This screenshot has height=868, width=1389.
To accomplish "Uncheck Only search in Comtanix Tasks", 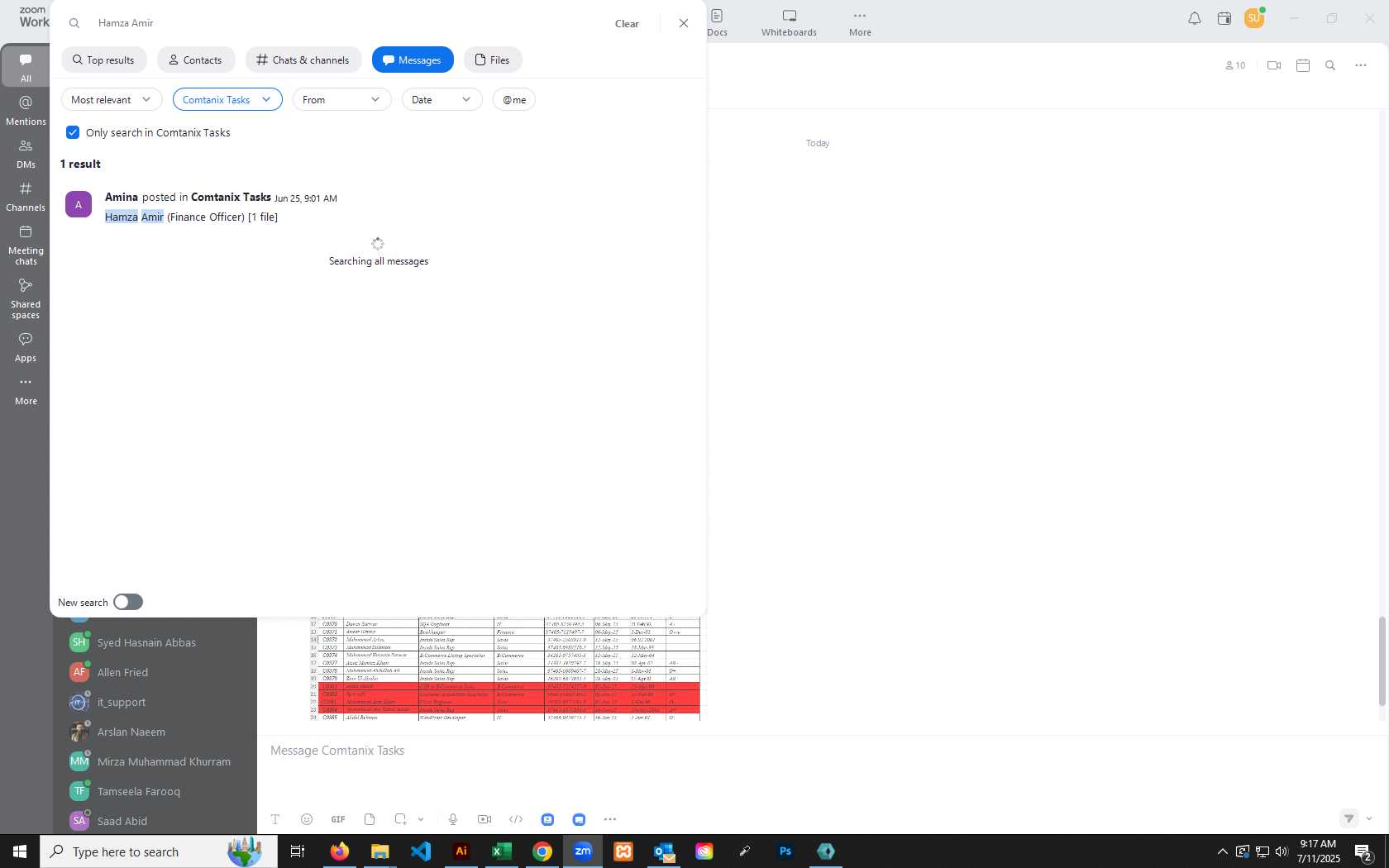I will coord(73,132).
